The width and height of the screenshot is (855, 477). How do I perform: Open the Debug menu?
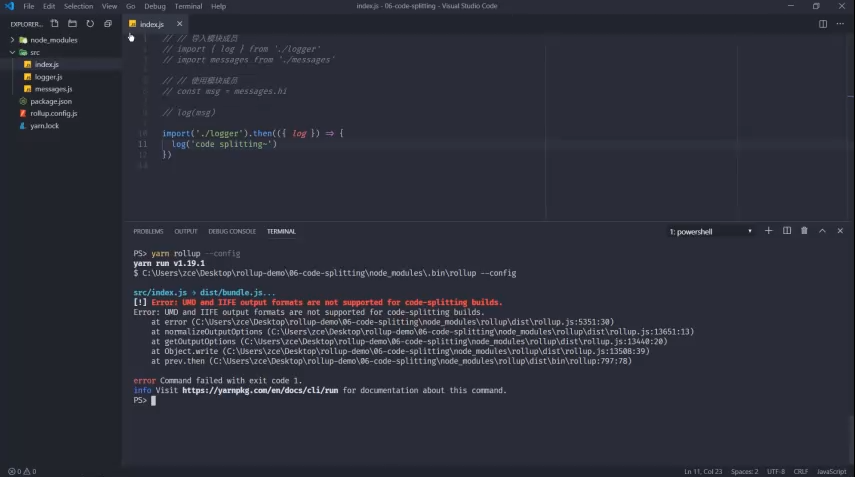(x=155, y=6)
